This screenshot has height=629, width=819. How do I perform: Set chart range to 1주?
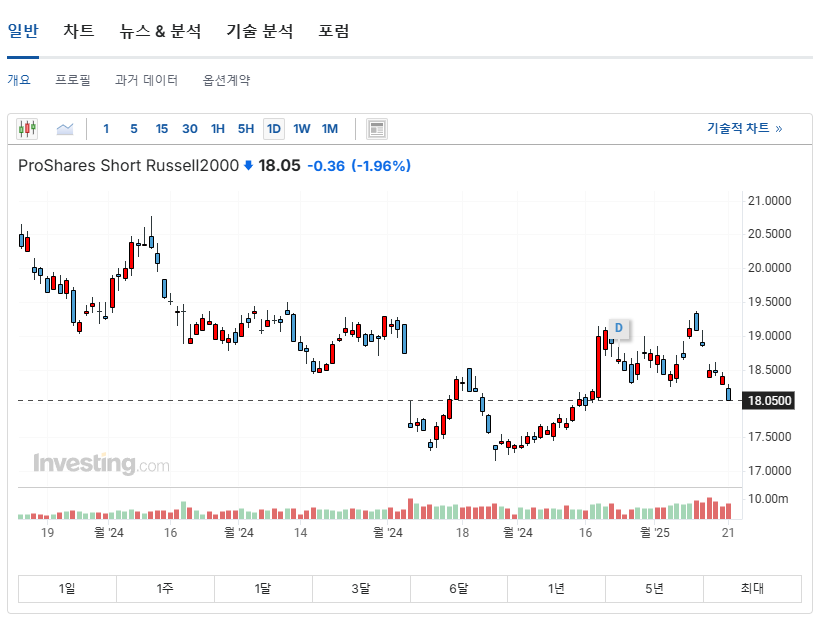pyautogui.click(x=165, y=589)
